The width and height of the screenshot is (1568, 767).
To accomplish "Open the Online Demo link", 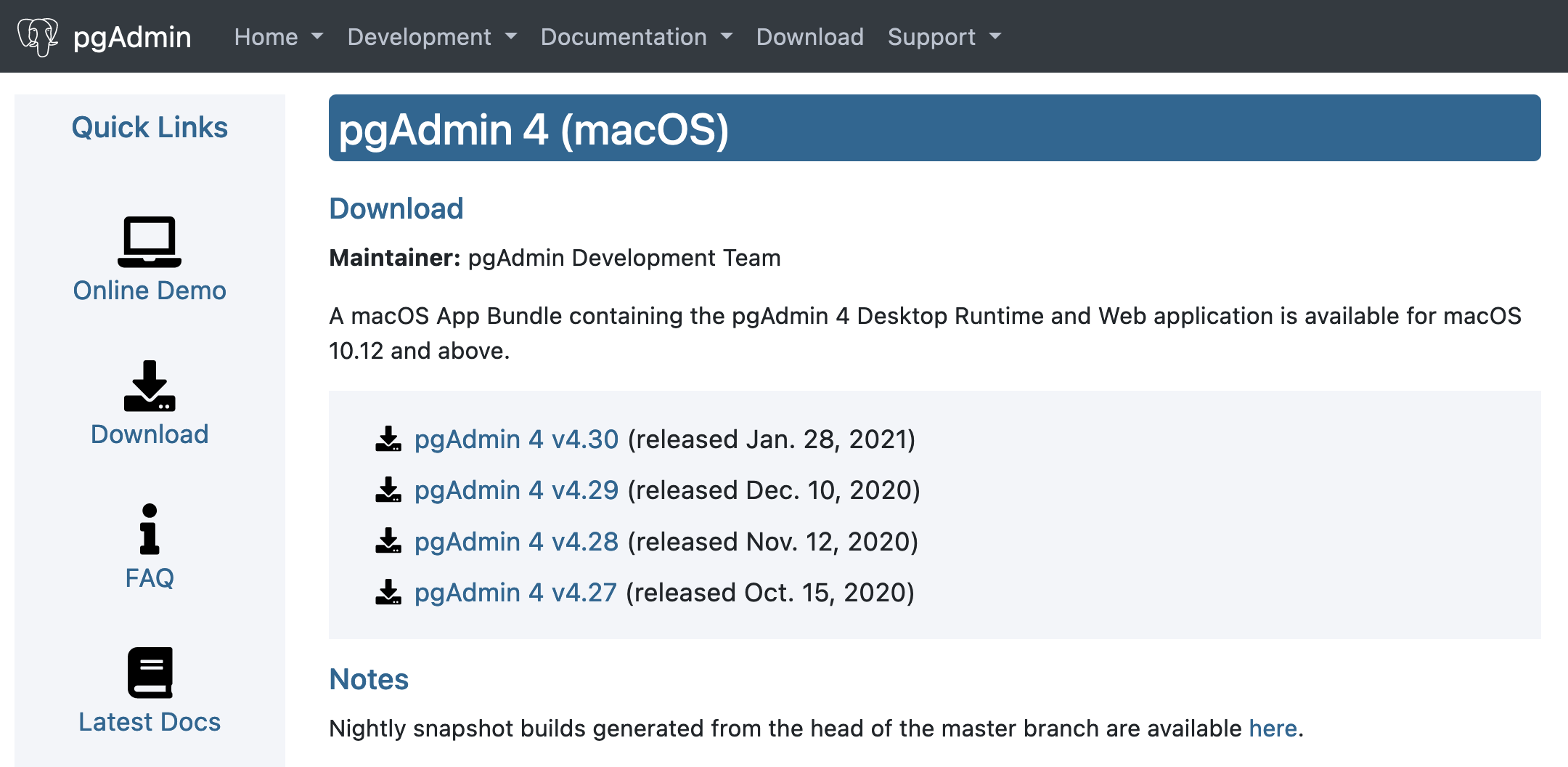I will [150, 291].
